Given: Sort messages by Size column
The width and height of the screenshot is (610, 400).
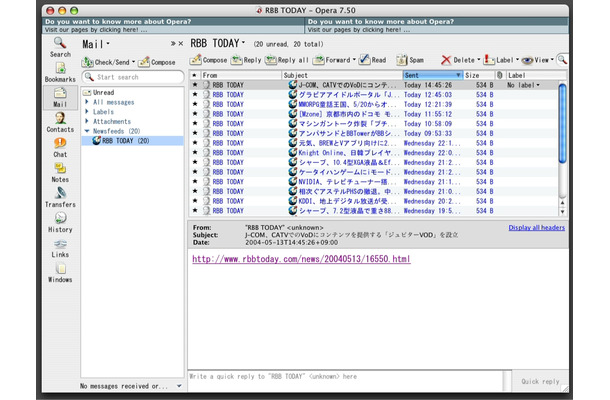Looking at the screenshot, I should click(479, 75).
